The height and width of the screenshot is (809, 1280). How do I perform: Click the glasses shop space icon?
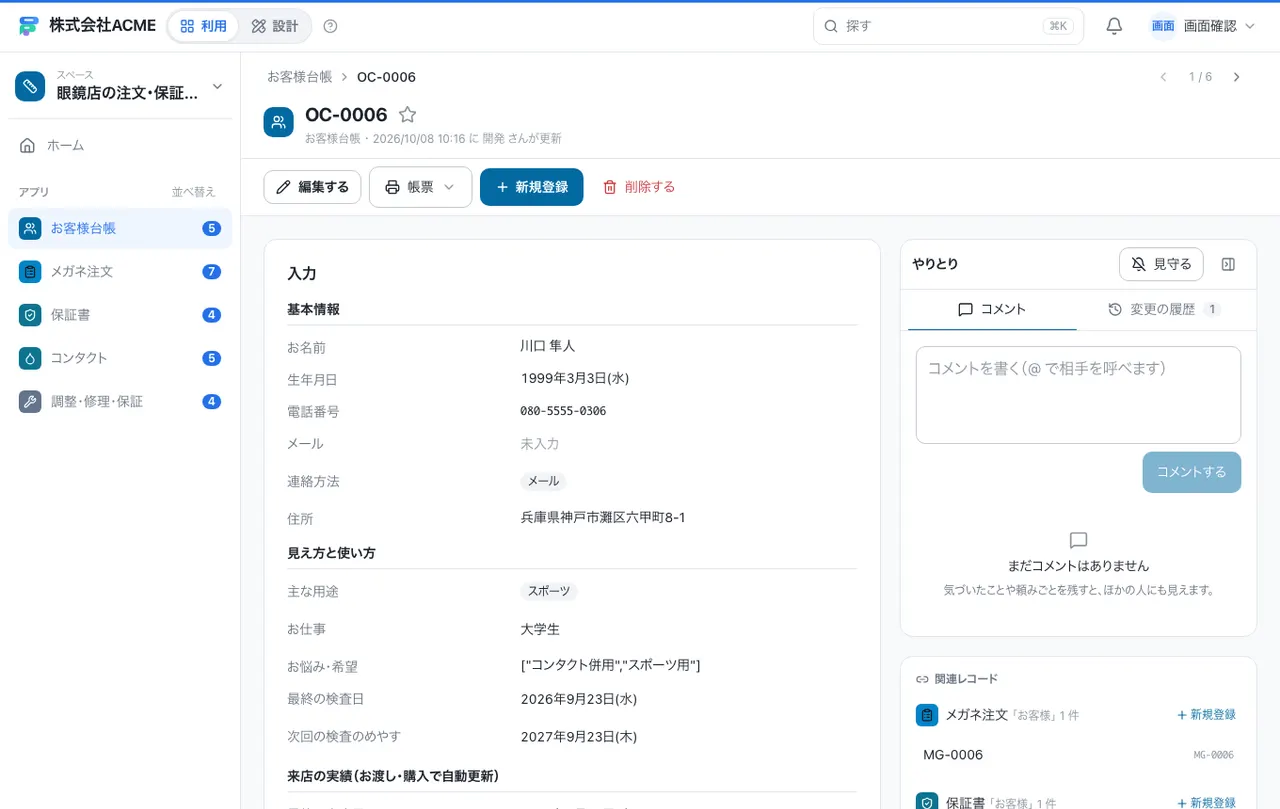click(30, 86)
